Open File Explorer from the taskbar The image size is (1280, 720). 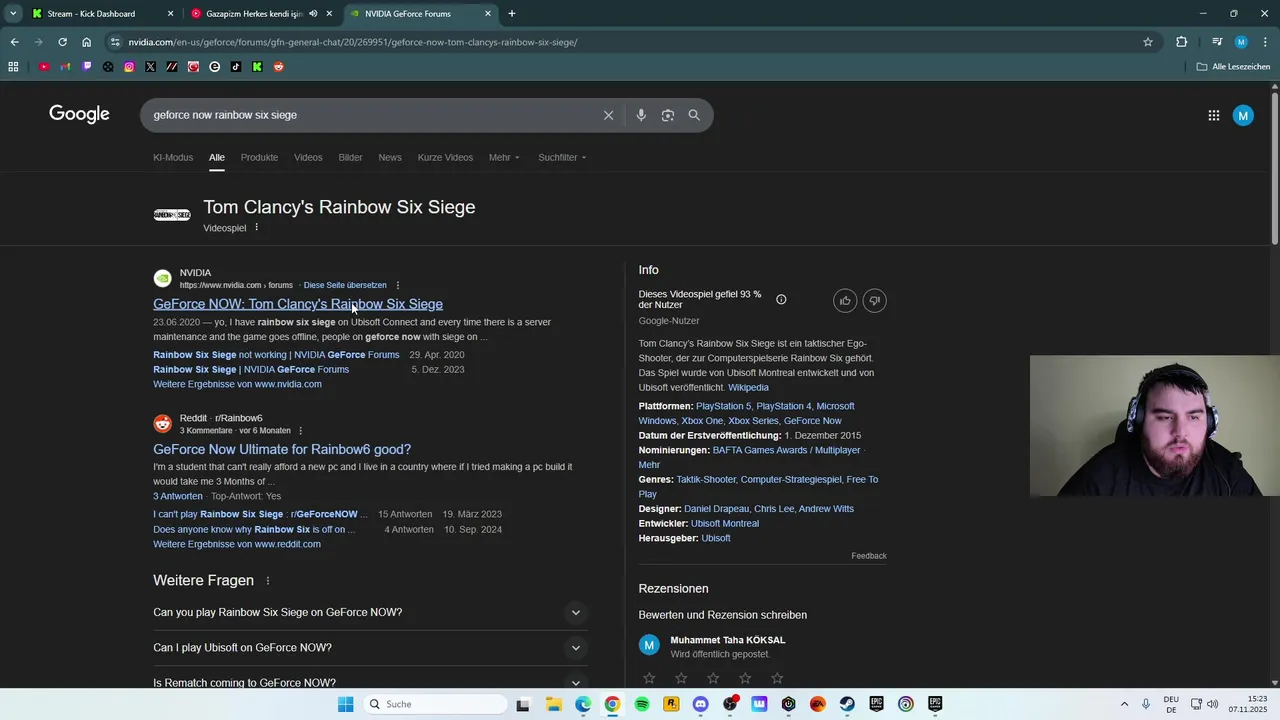[554, 704]
